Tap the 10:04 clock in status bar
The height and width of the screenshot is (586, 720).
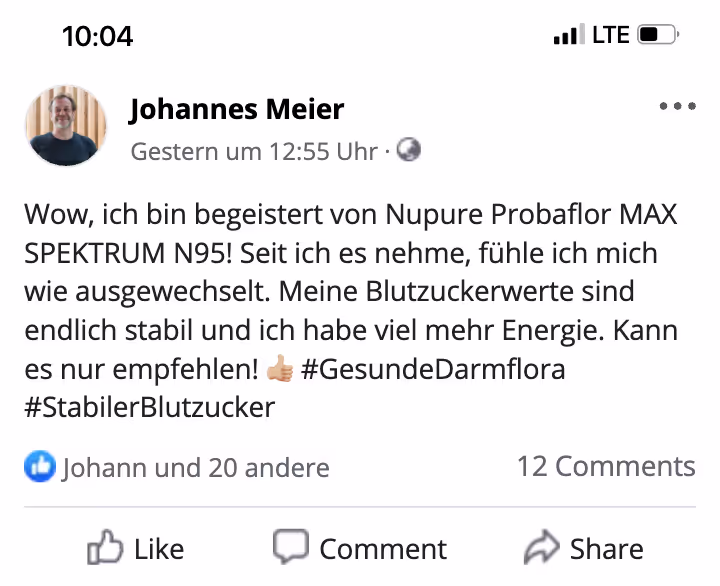point(97,36)
